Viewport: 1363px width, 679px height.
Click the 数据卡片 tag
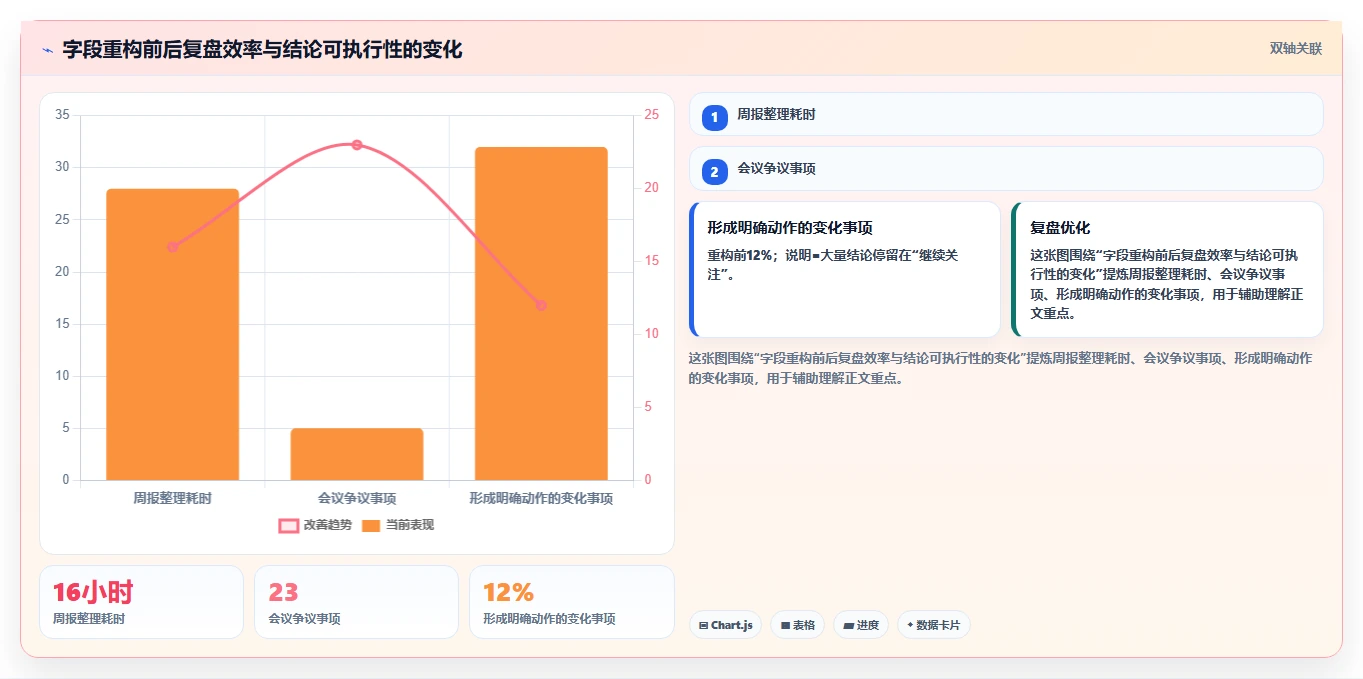click(x=934, y=625)
